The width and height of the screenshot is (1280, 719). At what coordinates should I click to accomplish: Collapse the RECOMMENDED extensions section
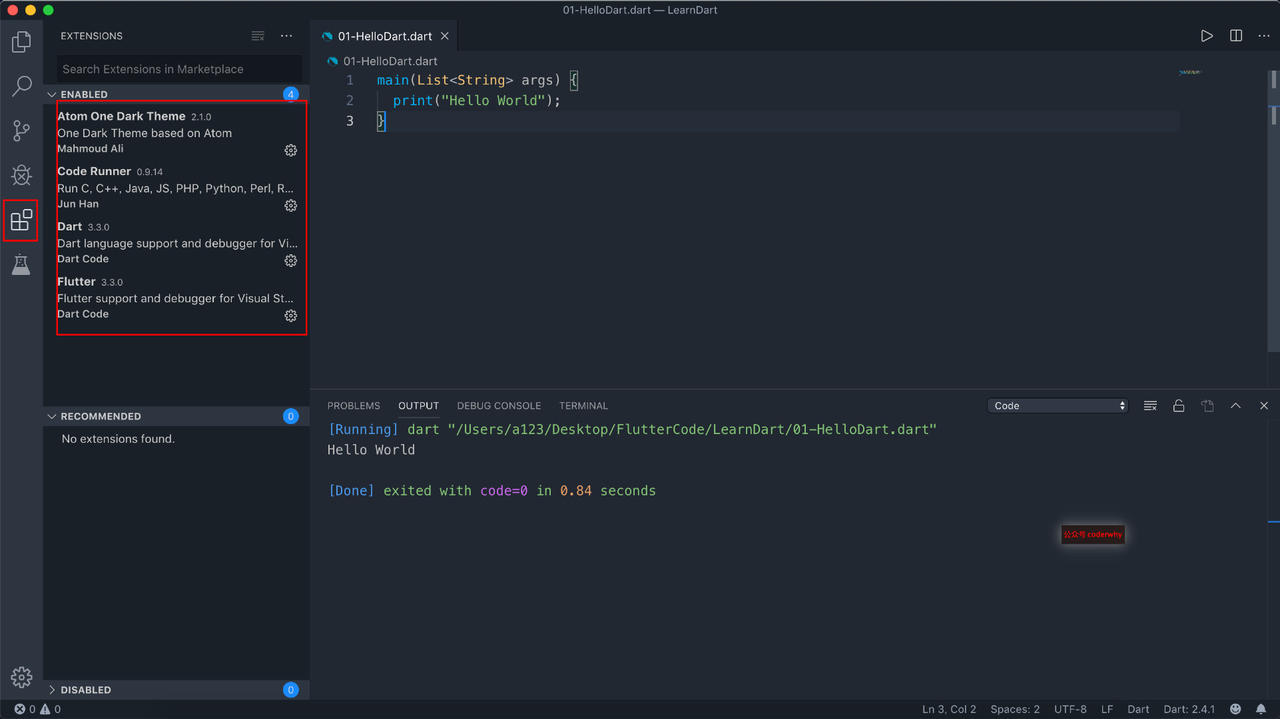pyautogui.click(x=176, y=416)
